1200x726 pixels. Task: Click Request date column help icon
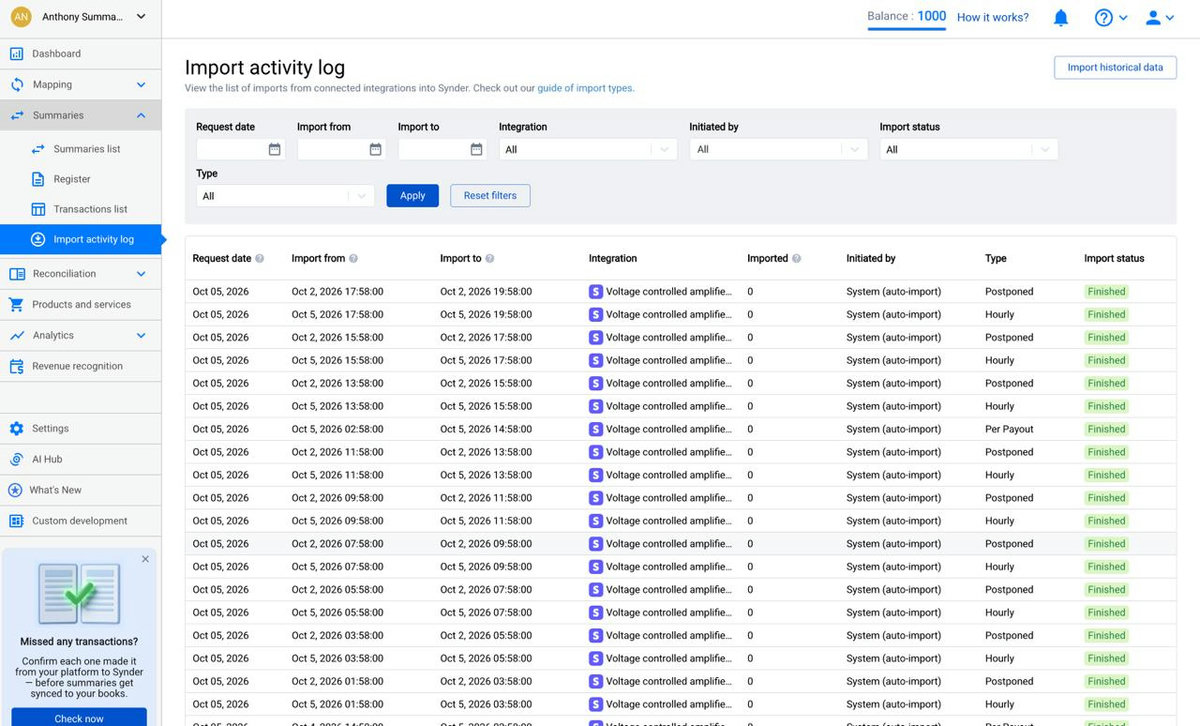tap(260, 259)
